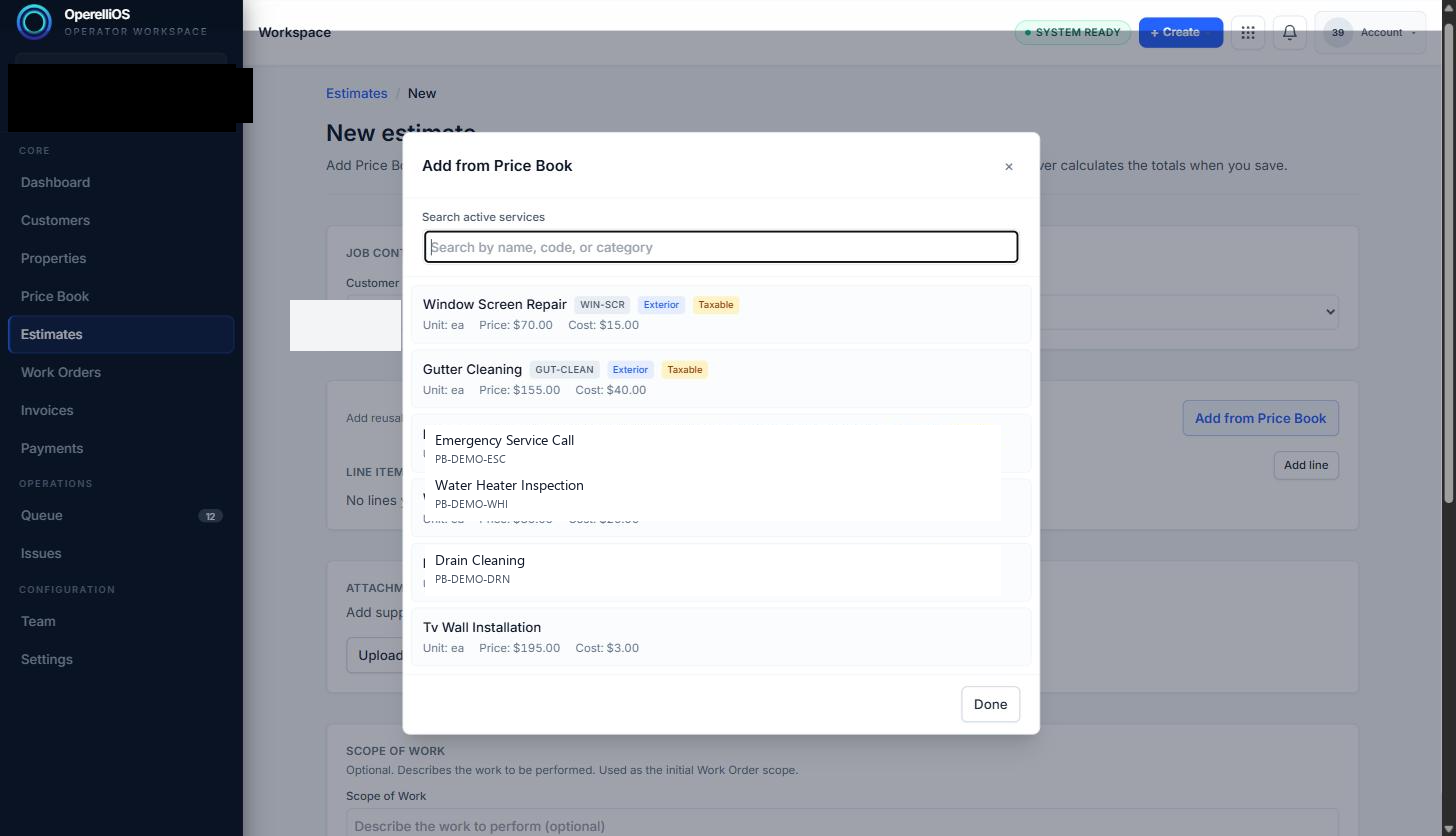Viewport: 1456px width, 836px height.
Task: Select the Tv Wall Installation service
Action: pyautogui.click(x=721, y=637)
